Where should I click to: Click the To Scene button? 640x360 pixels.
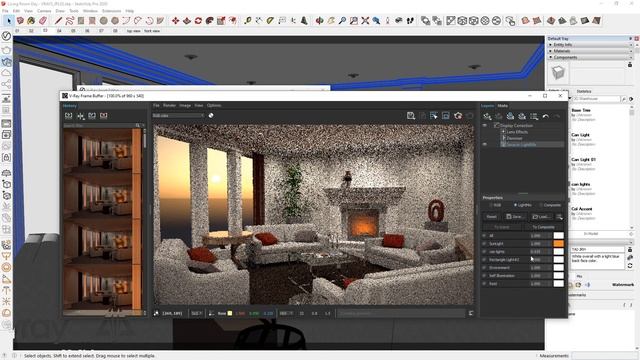tap(502, 227)
